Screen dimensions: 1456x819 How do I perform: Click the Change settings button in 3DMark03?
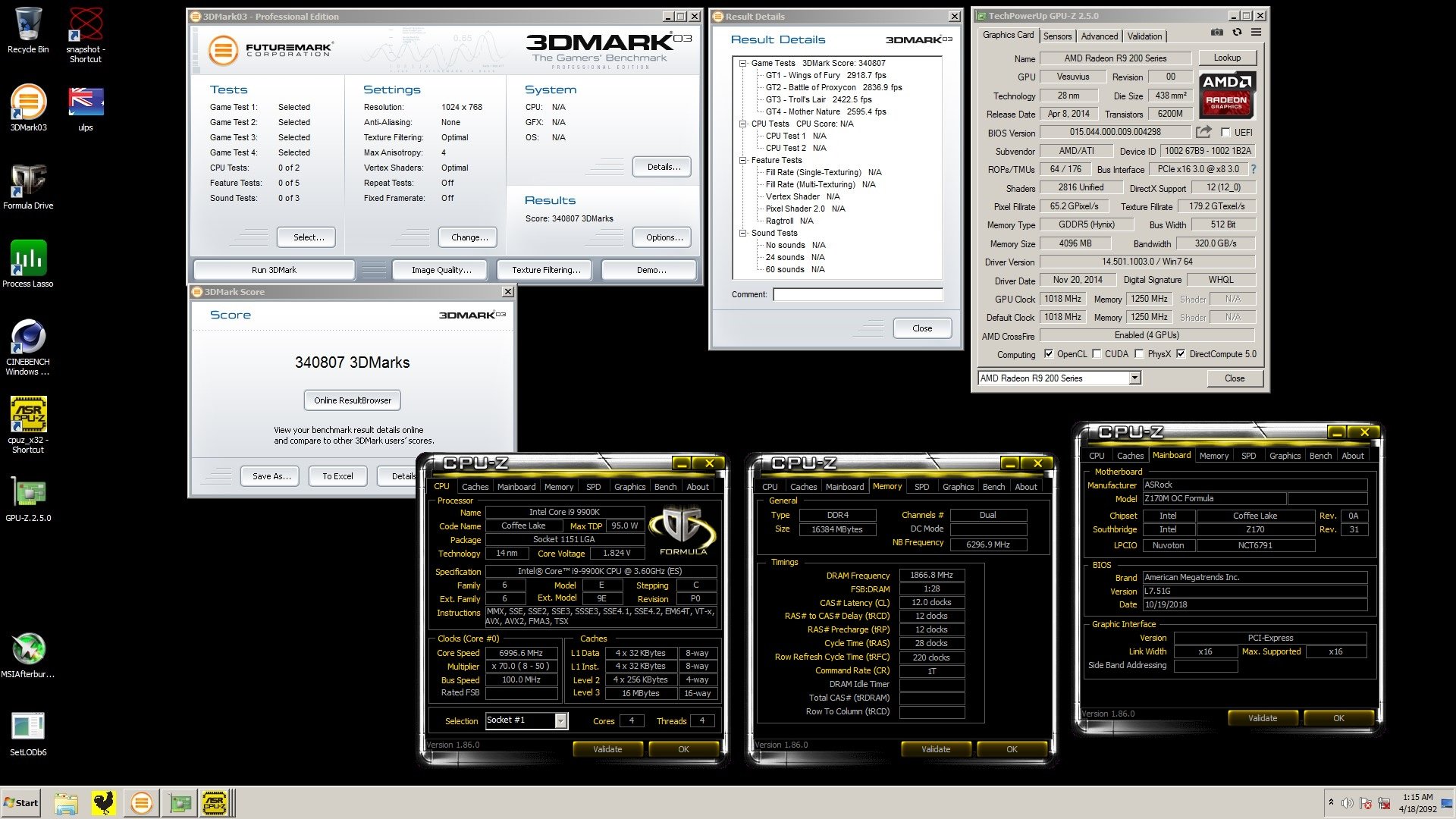(469, 237)
